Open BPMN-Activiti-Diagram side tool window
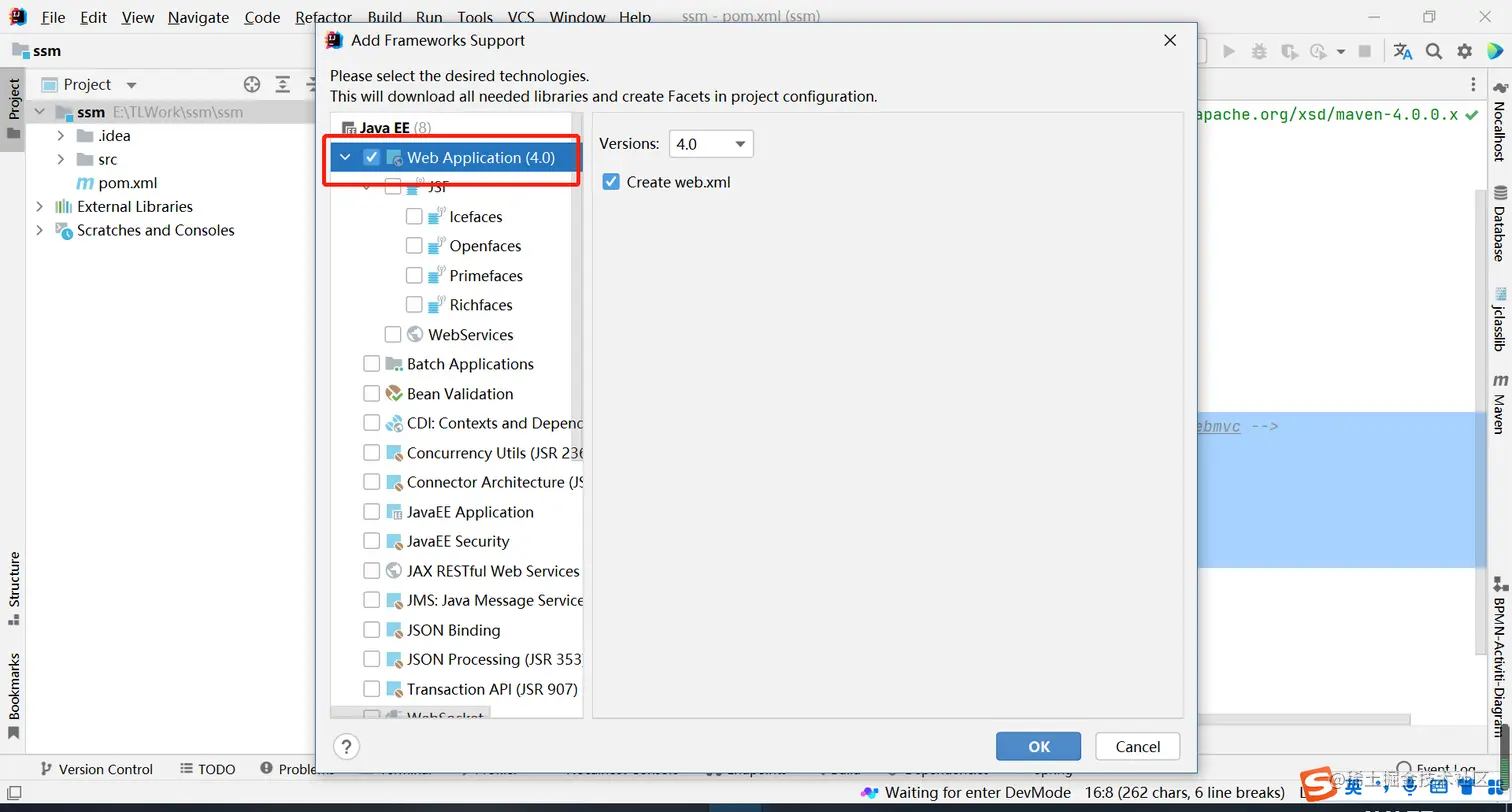 pos(1499,656)
